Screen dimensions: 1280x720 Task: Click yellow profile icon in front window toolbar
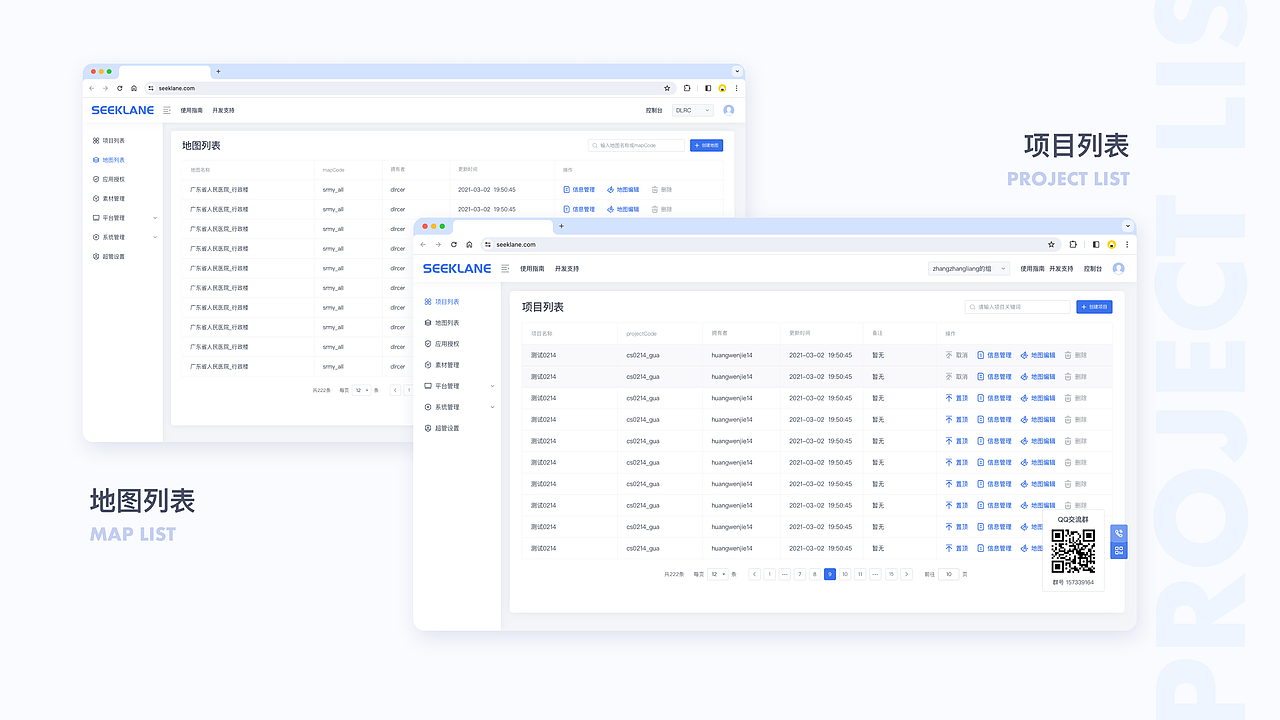1112,244
